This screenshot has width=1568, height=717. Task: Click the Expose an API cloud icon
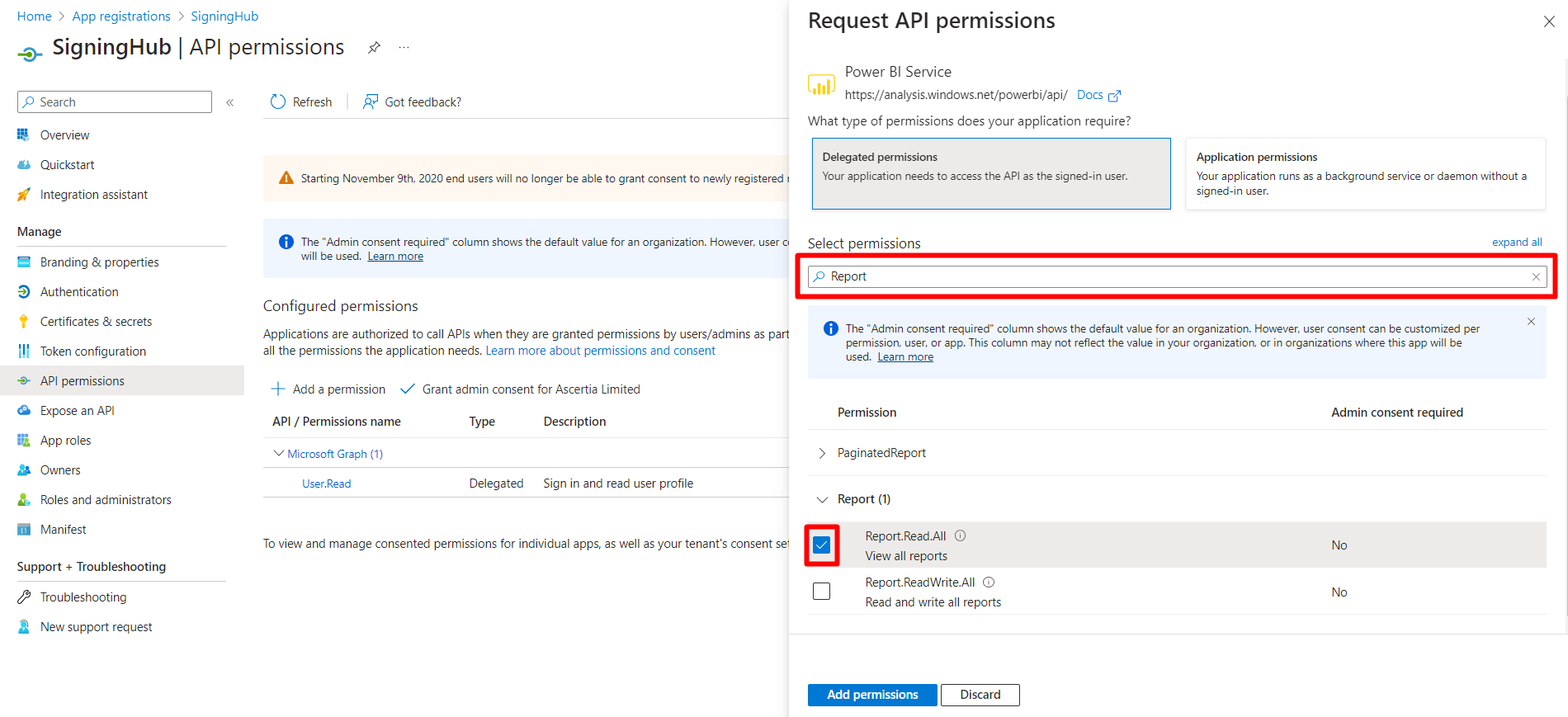coord(24,410)
